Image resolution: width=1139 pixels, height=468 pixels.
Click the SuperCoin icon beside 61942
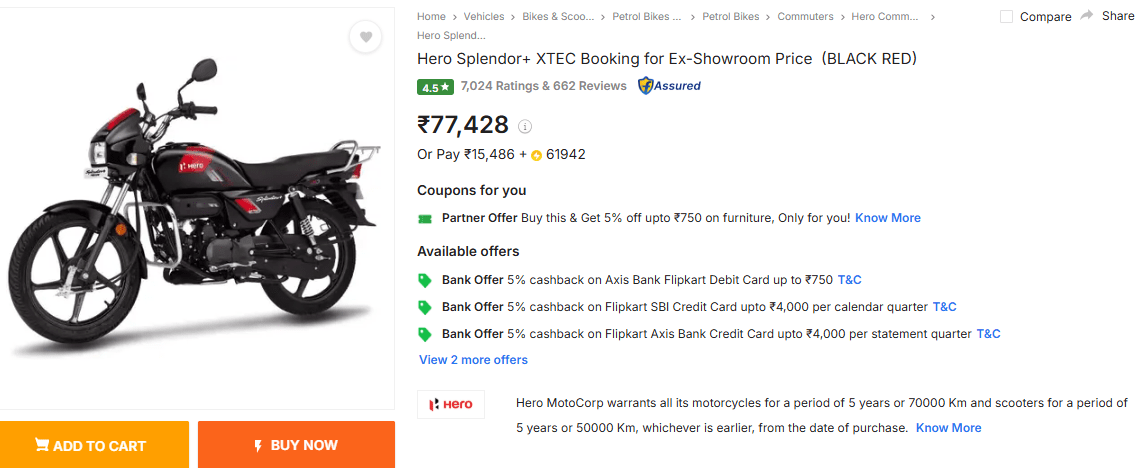point(536,155)
